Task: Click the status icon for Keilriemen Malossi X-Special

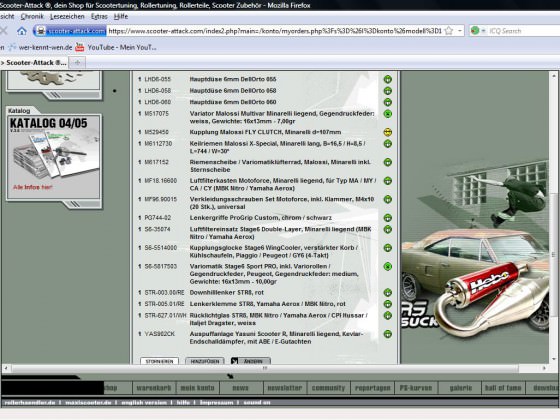Action: (388, 144)
